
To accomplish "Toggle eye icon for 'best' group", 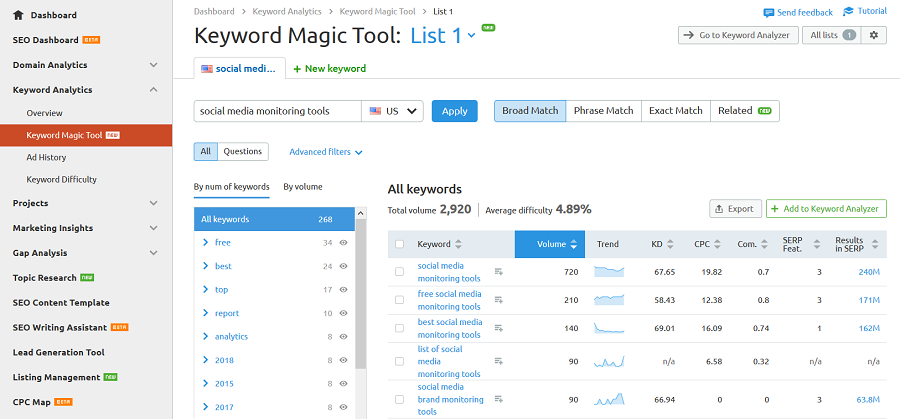I will [343, 266].
